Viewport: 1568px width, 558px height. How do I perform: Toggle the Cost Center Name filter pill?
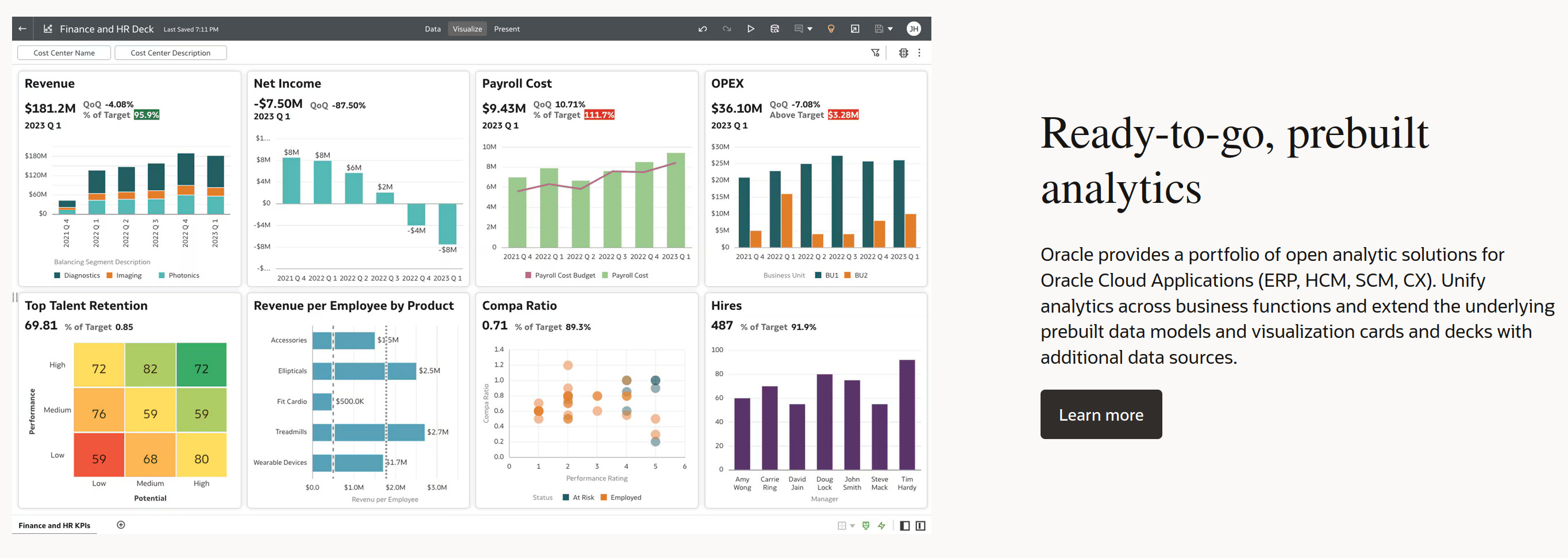[x=63, y=52]
